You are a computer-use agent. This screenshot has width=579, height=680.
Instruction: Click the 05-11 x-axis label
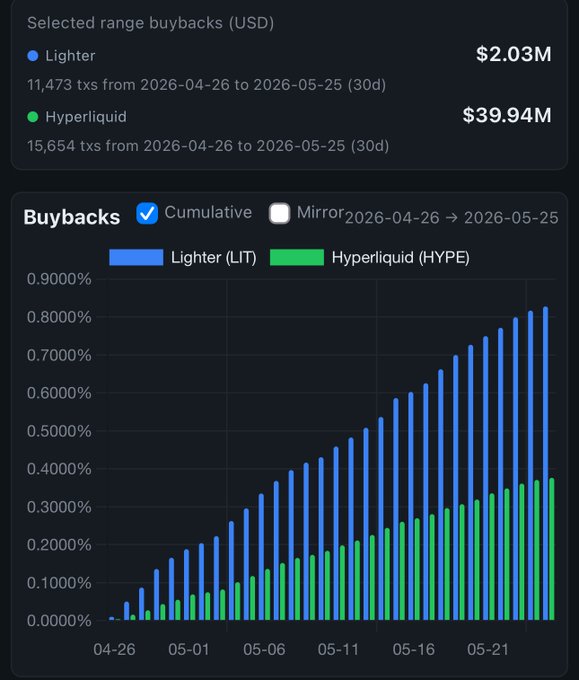click(338, 650)
